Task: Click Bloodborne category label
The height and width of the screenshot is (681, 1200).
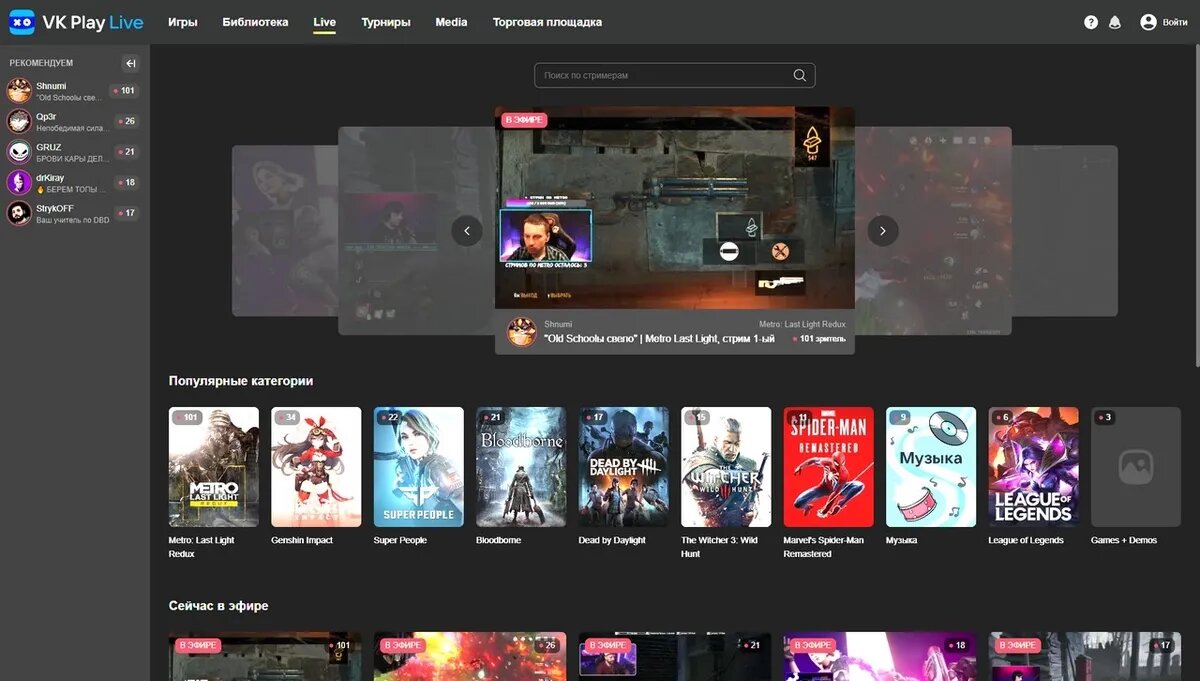Action: [x=500, y=540]
